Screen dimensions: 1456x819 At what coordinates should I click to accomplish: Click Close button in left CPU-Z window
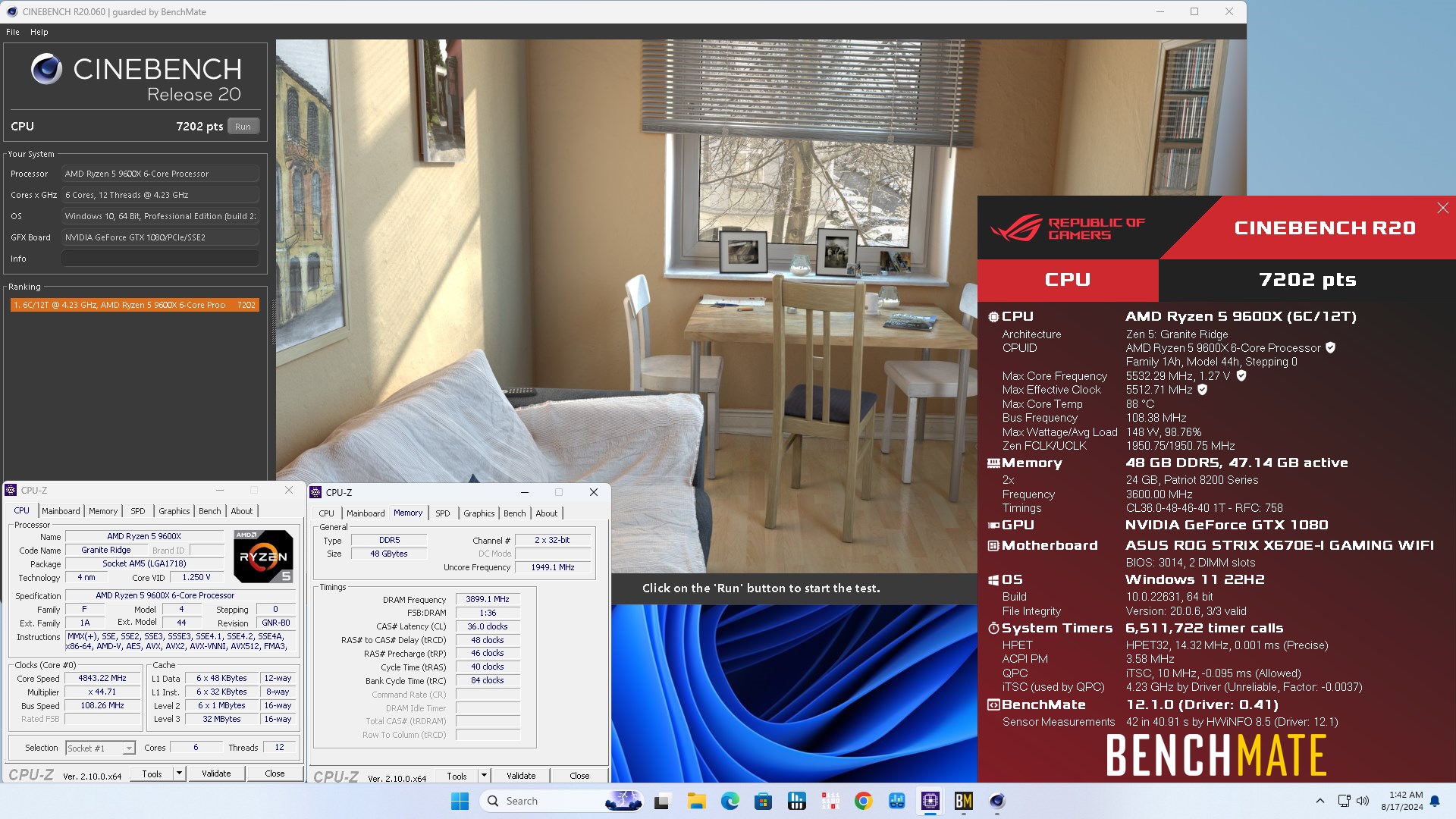pos(275,773)
